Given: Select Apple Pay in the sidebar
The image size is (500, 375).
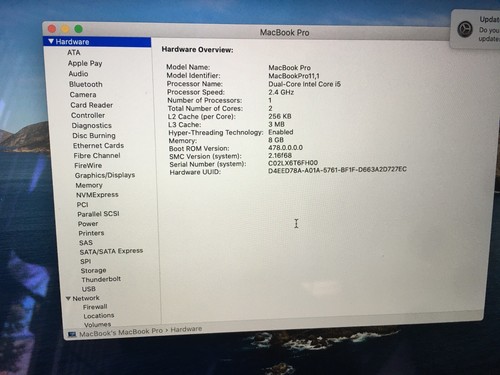Looking at the screenshot, I should coord(85,63).
